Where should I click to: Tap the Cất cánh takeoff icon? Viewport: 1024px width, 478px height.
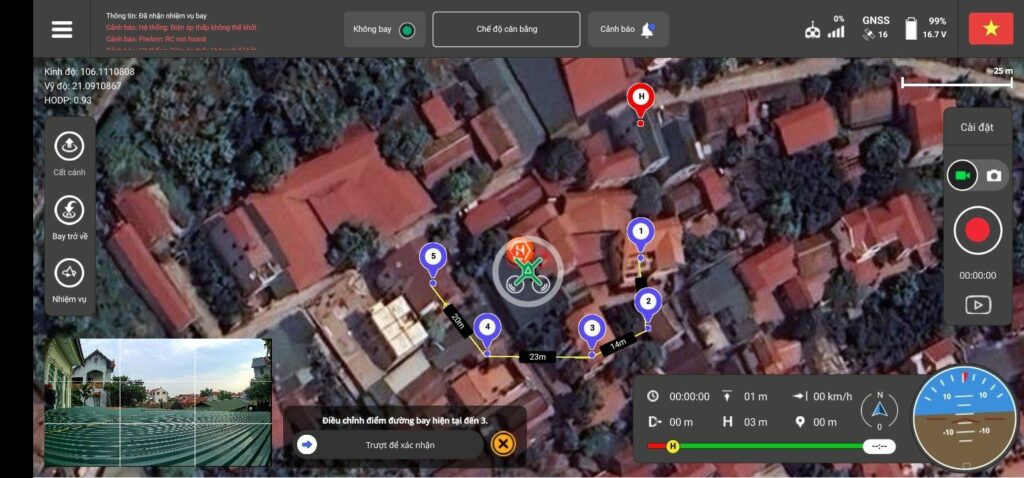(x=69, y=146)
